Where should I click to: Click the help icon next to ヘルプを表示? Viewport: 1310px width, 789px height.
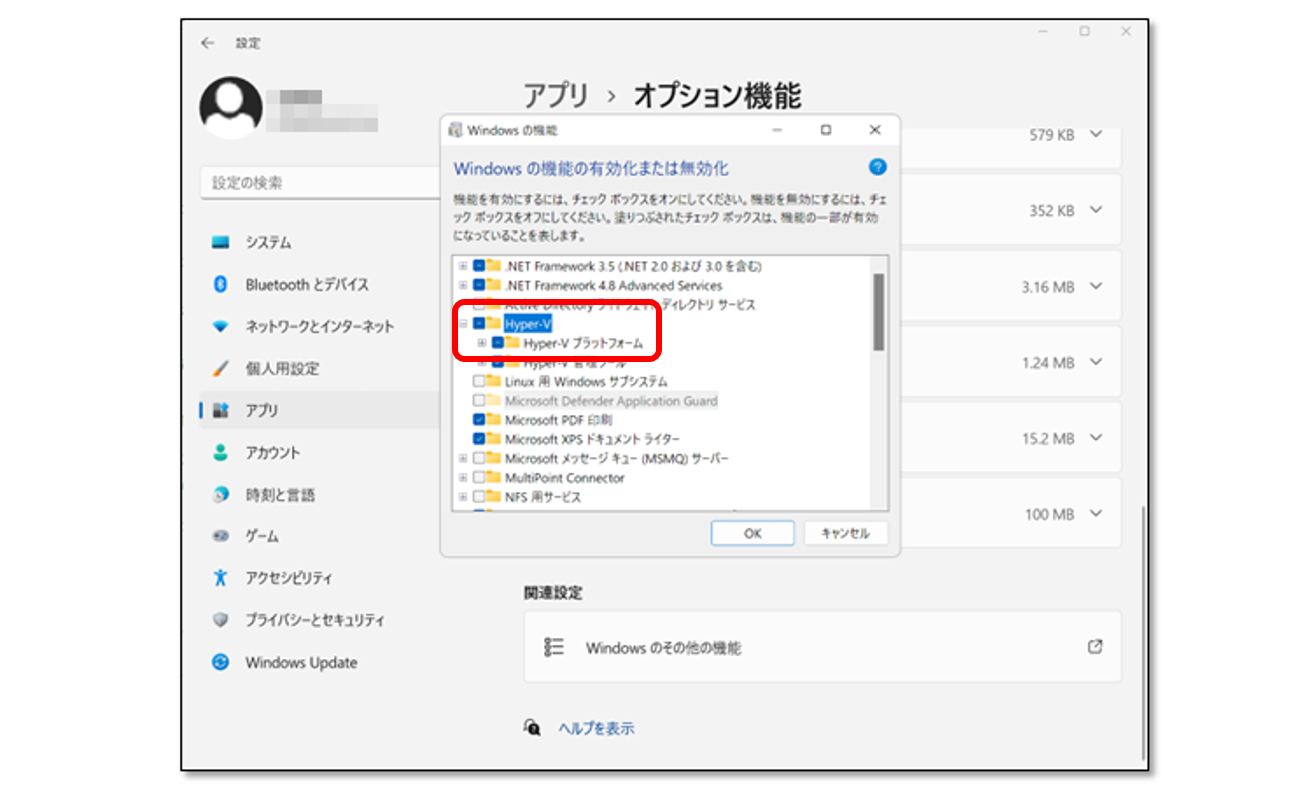pos(534,727)
